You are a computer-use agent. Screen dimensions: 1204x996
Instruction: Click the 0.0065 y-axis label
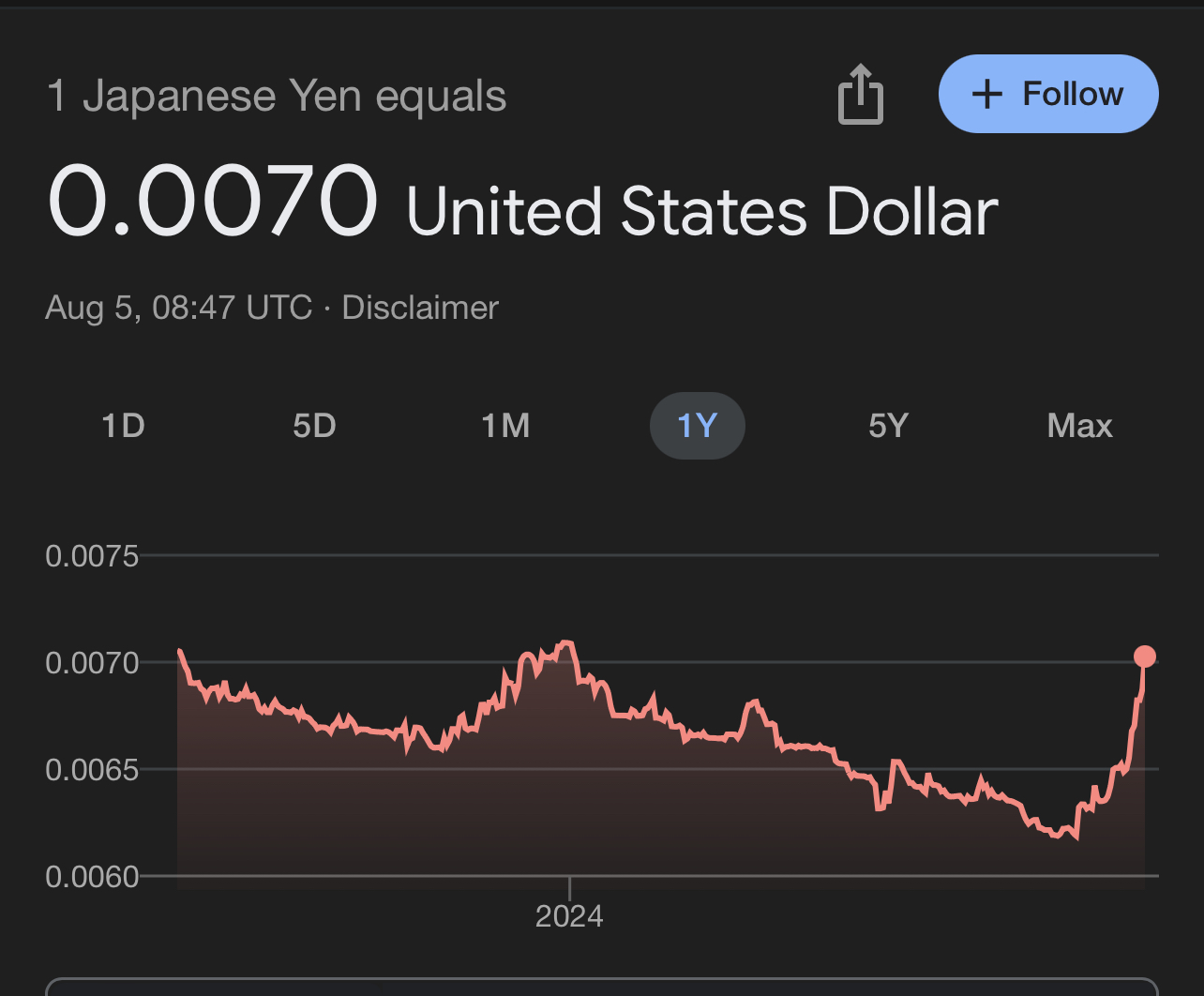click(92, 770)
